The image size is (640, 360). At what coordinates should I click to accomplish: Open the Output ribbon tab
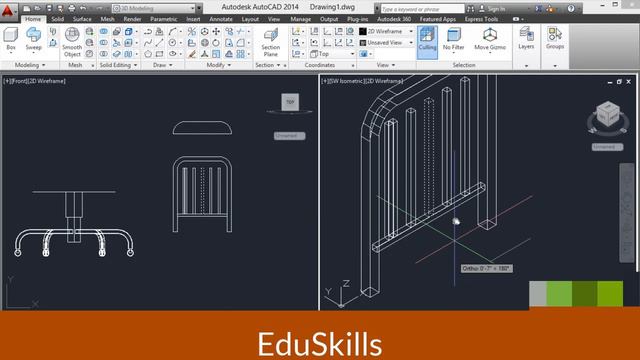(329, 19)
